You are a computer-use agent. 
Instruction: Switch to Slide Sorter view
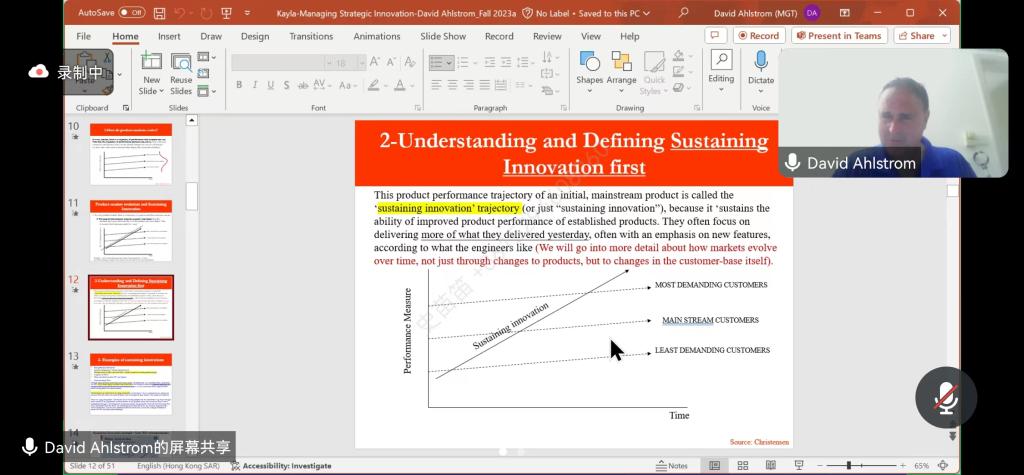(x=741, y=466)
